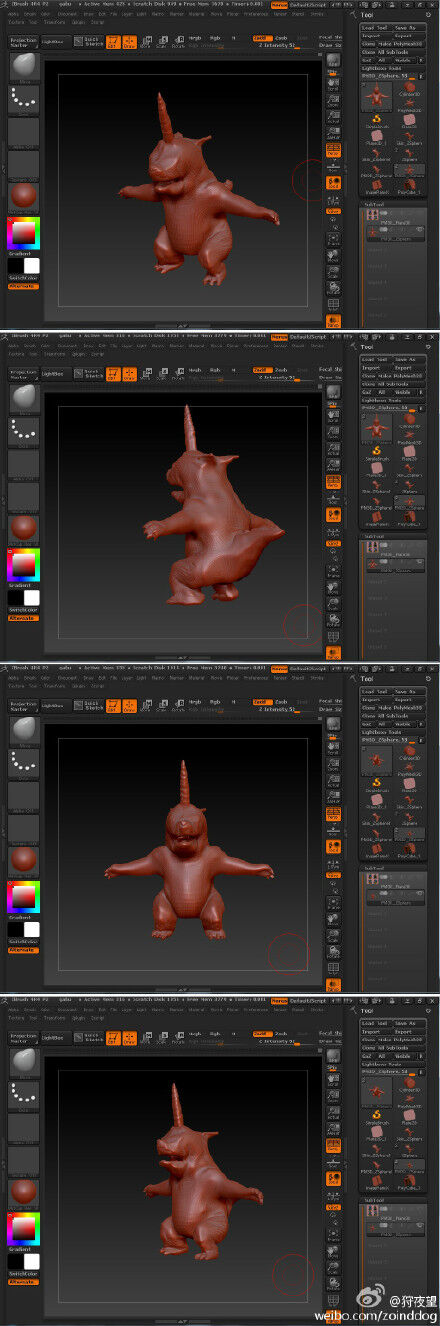This screenshot has height=1326, width=440.
Task: Open texture picker slot in second screenshot
Action: click(24, 496)
